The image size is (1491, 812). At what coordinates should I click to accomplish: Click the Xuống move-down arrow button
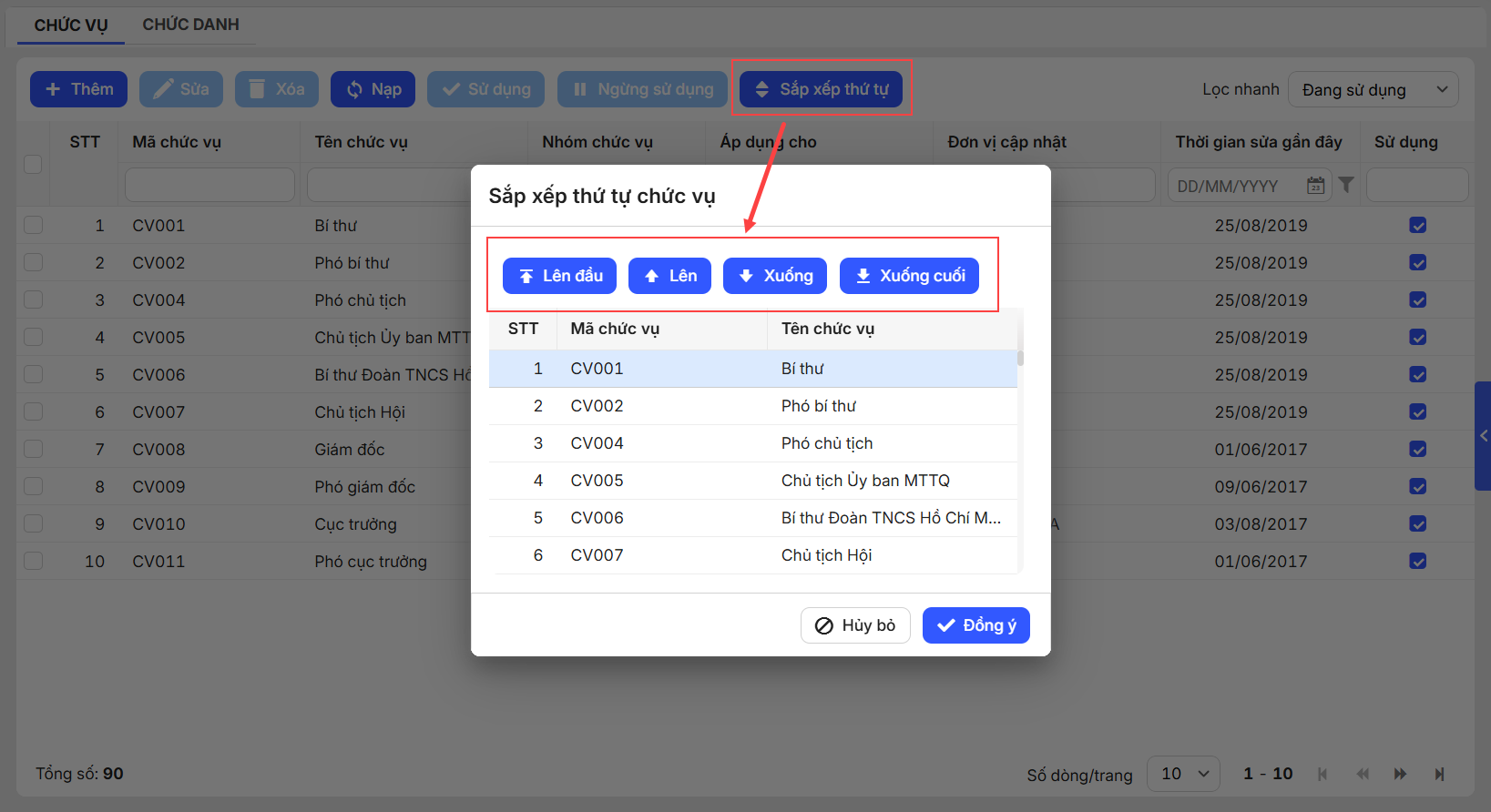[774, 276]
